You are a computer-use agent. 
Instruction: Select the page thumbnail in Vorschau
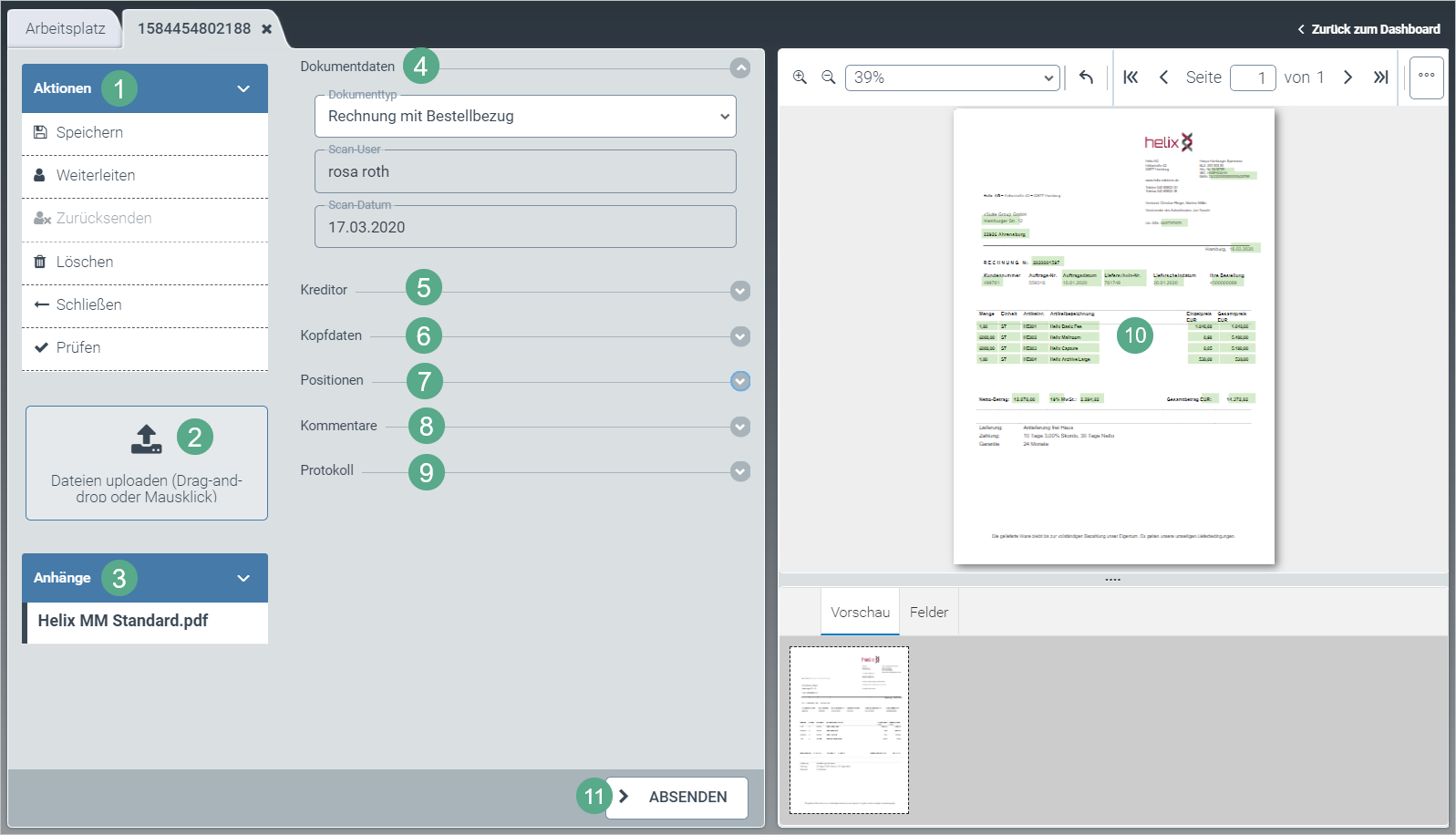[x=849, y=730]
